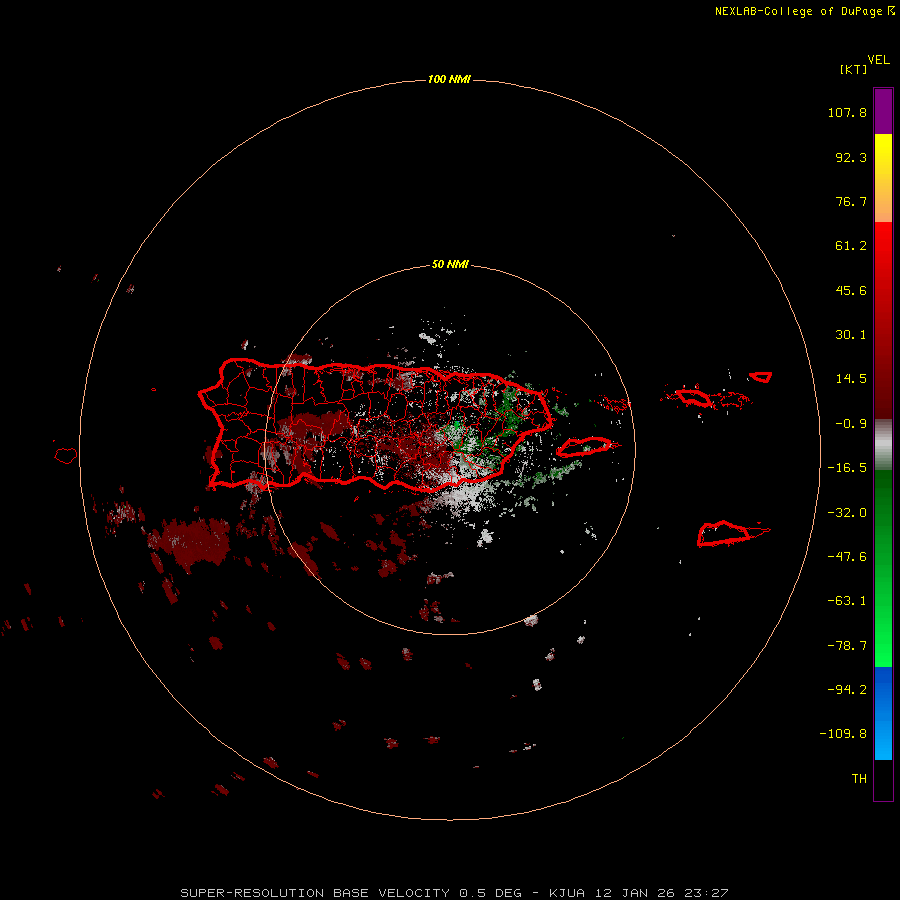Viewport: 900px width, 900px height.
Task: Pick the green segment of the velocity color bar
Action: (x=883, y=568)
